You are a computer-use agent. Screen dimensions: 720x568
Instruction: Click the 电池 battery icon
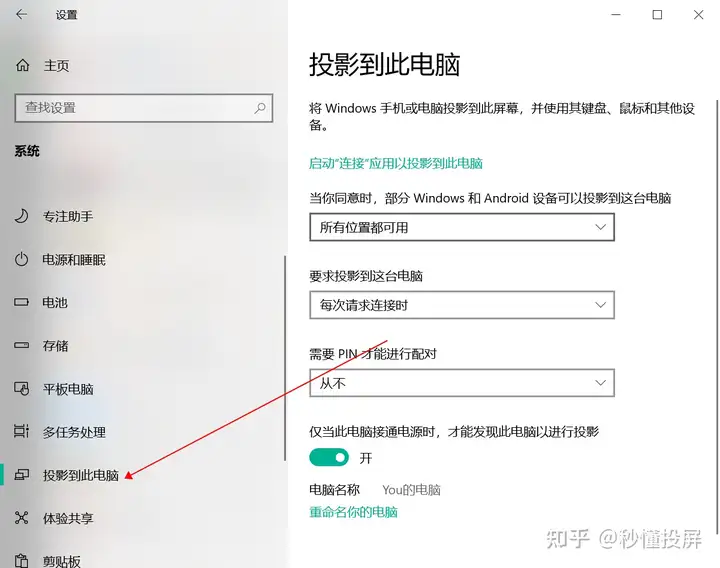[22, 302]
